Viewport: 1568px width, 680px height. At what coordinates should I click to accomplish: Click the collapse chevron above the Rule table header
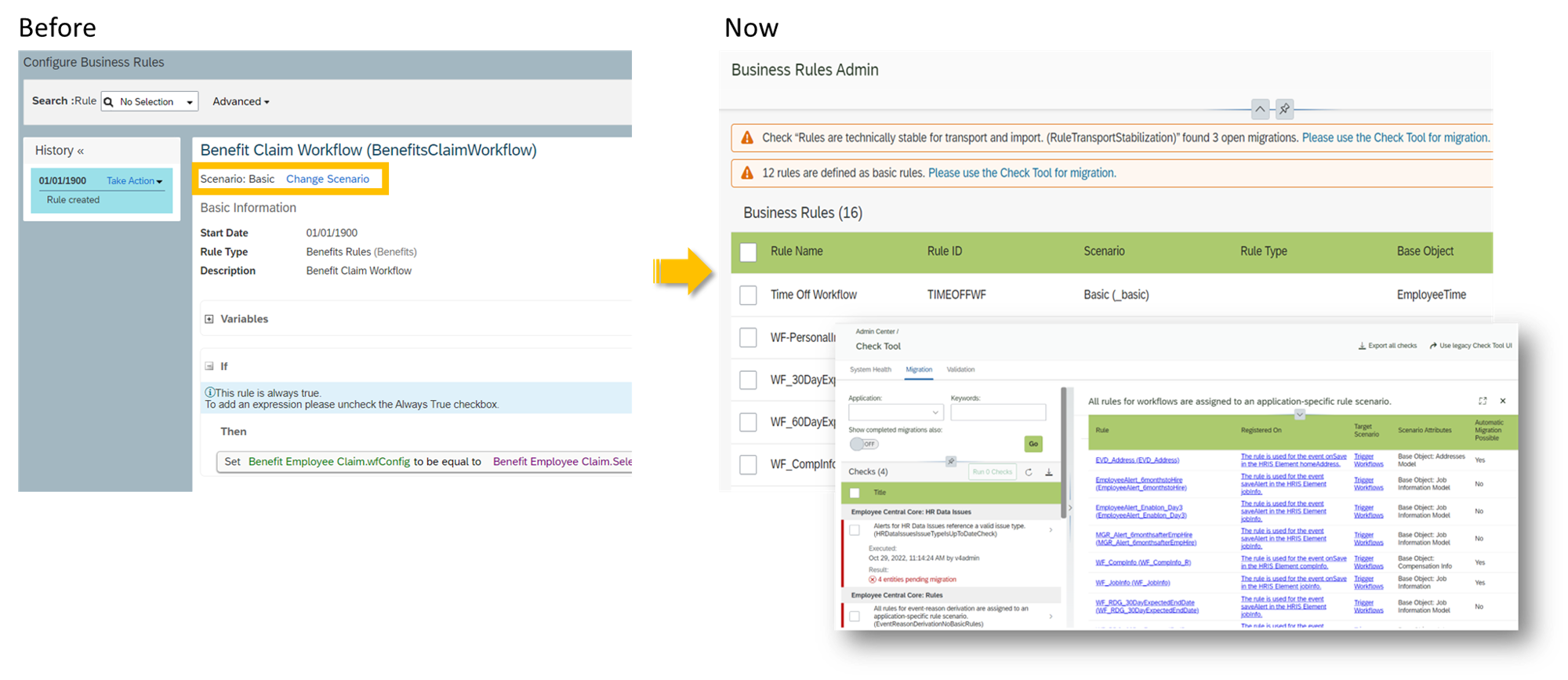tap(1299, 414)
